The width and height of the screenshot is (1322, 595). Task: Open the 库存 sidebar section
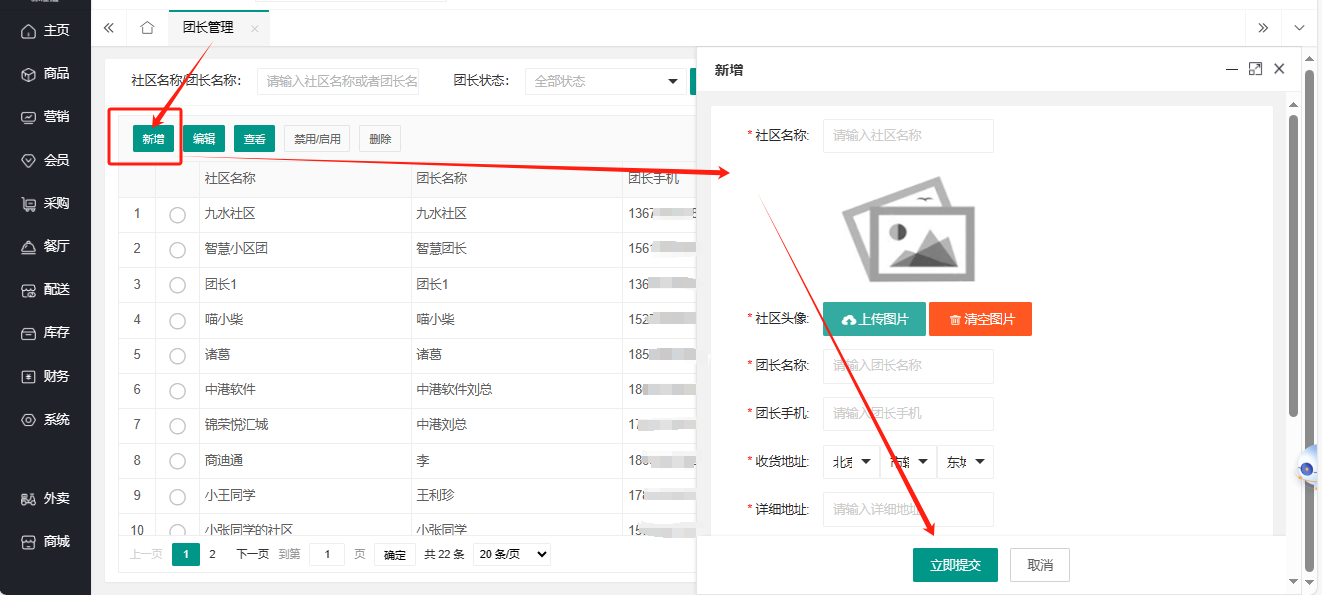coord(45,333)
